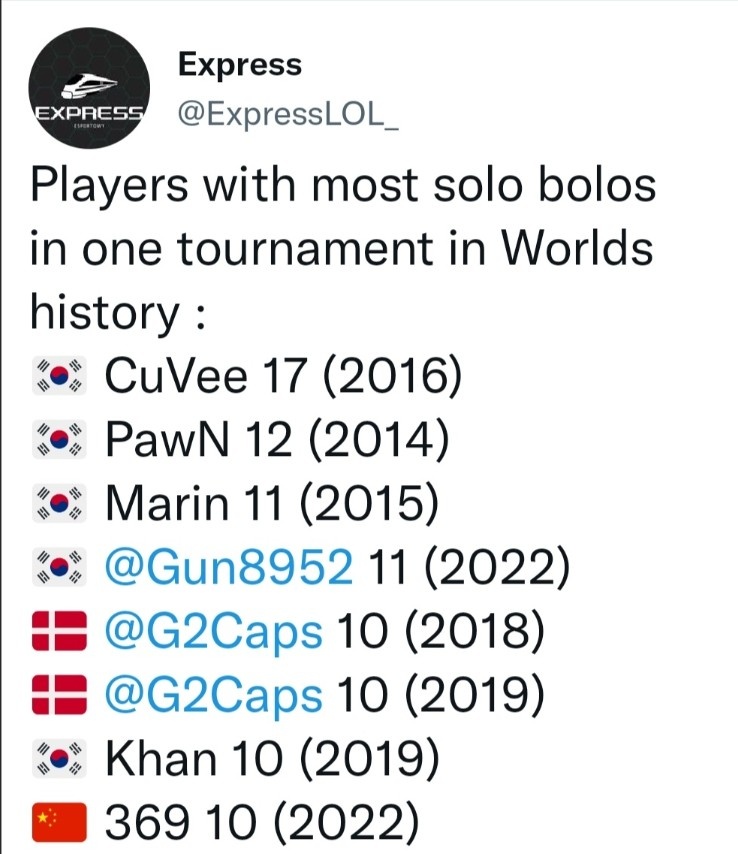Click the "CuVee 17 (2016)" entry
Image resolution: width=738 pixels, height=854 pixels.
283,376
